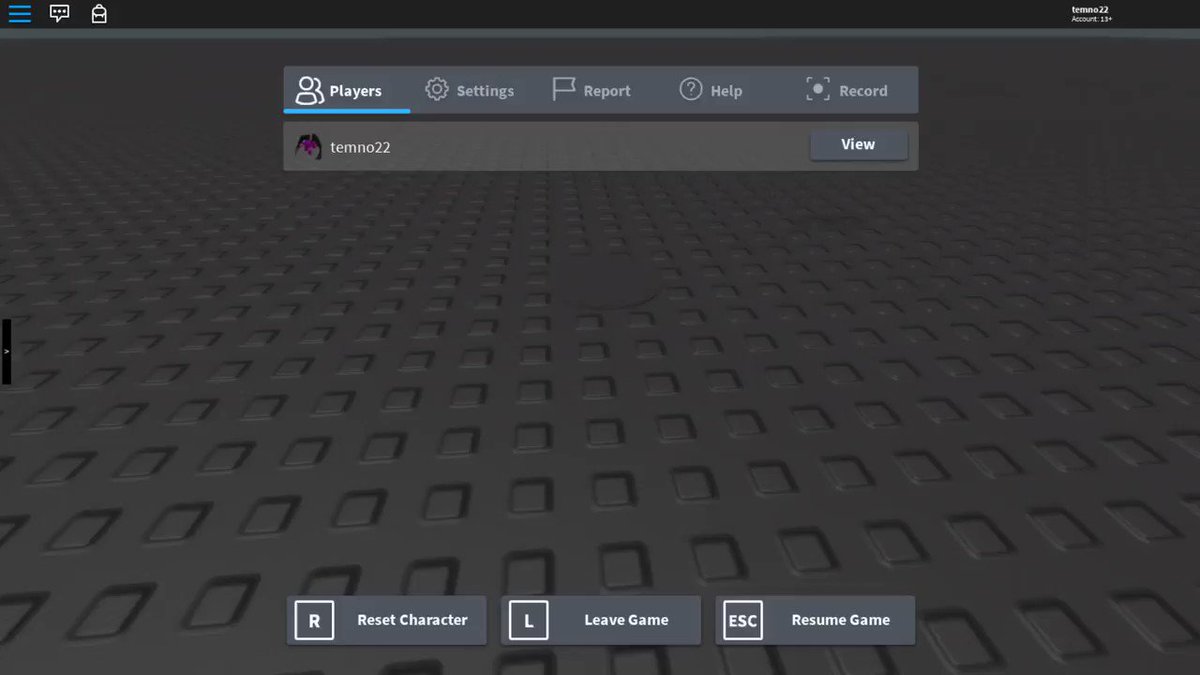
Task: Expand the left edge side panel arrow
Action: coord(6,352)
